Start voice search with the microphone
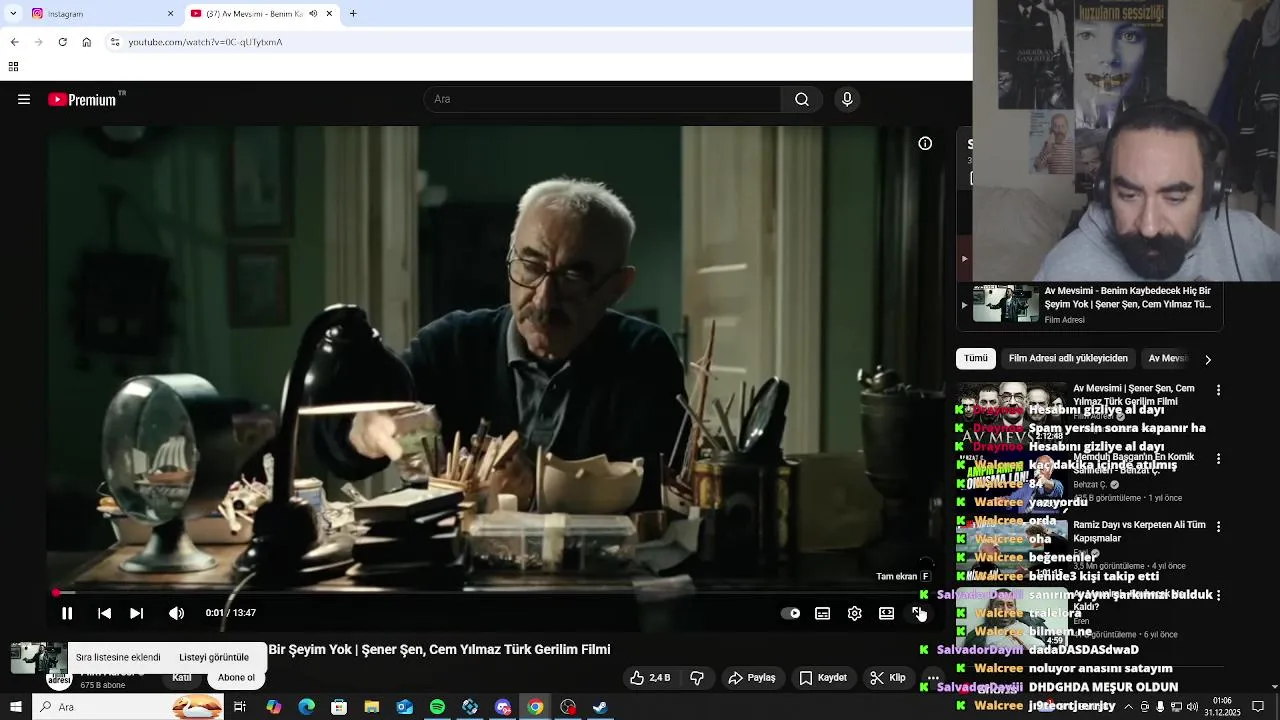Screen dimensions: 1280x720 click(x=847, y=99)
